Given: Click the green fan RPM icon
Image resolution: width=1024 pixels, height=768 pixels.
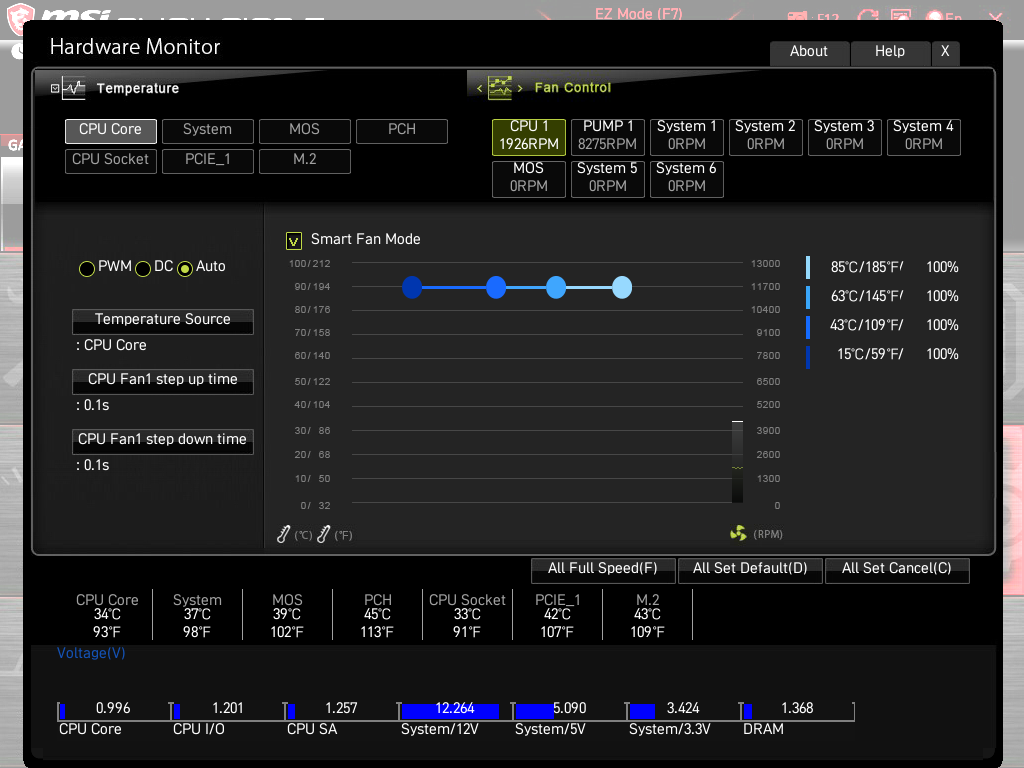Looking at the screenshot, I should [738, 534].
